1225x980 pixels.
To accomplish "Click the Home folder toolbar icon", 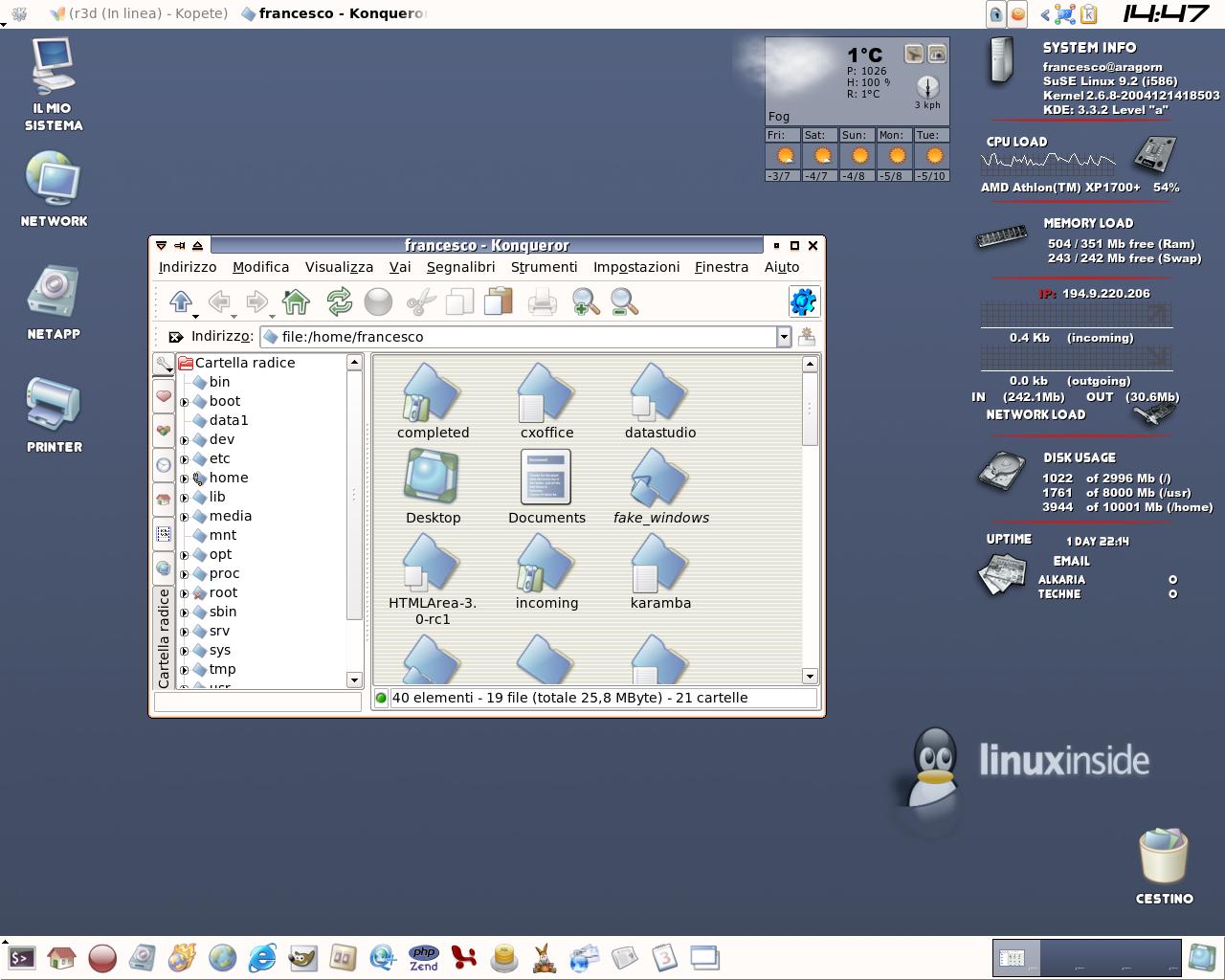I will click(296, 301).
